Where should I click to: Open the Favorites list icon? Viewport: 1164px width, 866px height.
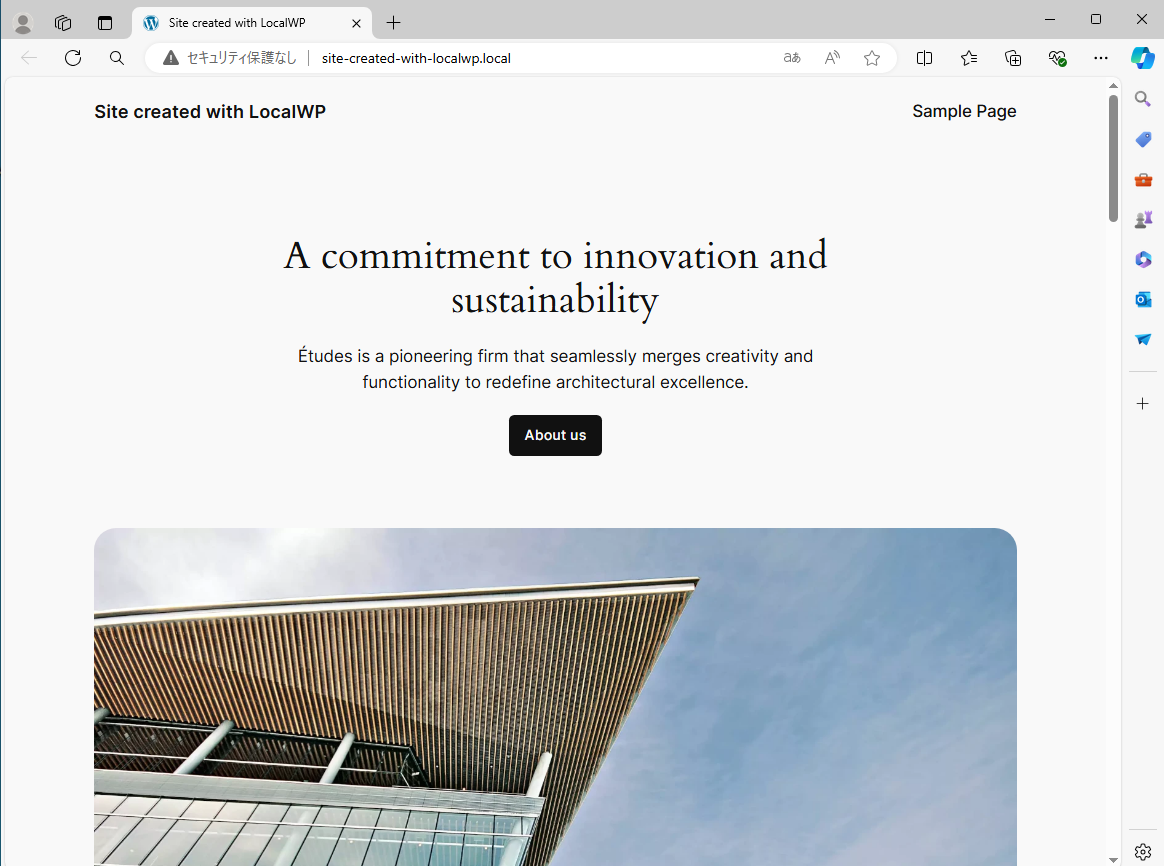pos(969,58)
